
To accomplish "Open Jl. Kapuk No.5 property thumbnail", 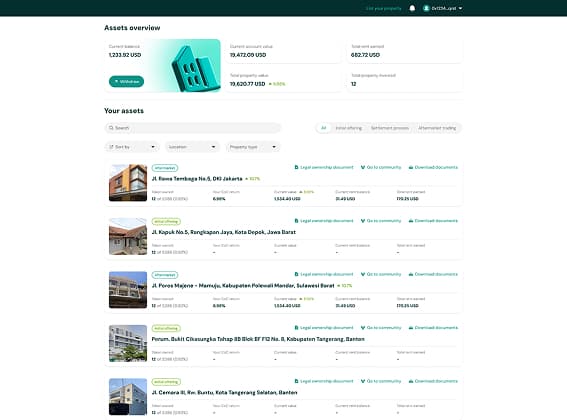I will (x=128, y=236).
